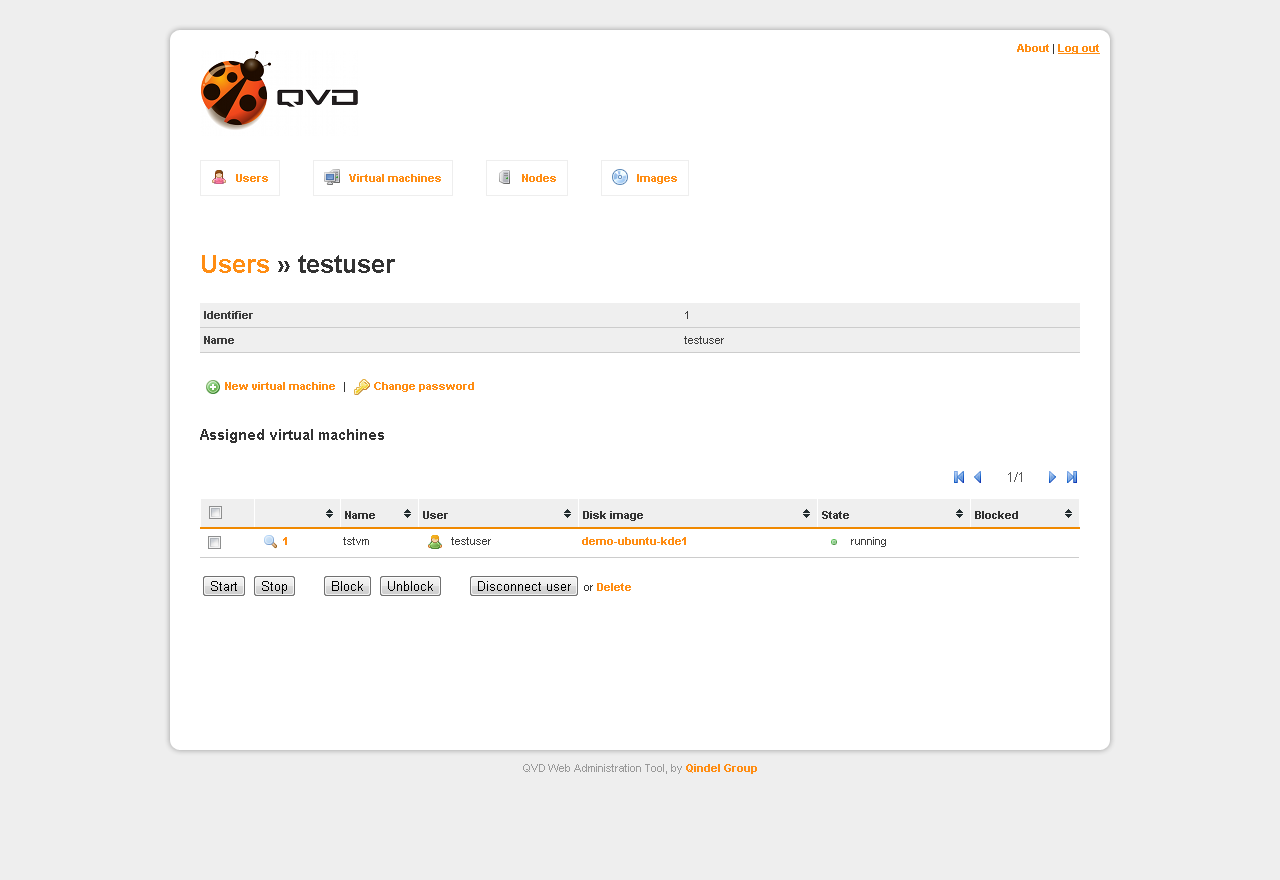
Task: Toggle select-all checkbox in table header
Action: point(215,513)
